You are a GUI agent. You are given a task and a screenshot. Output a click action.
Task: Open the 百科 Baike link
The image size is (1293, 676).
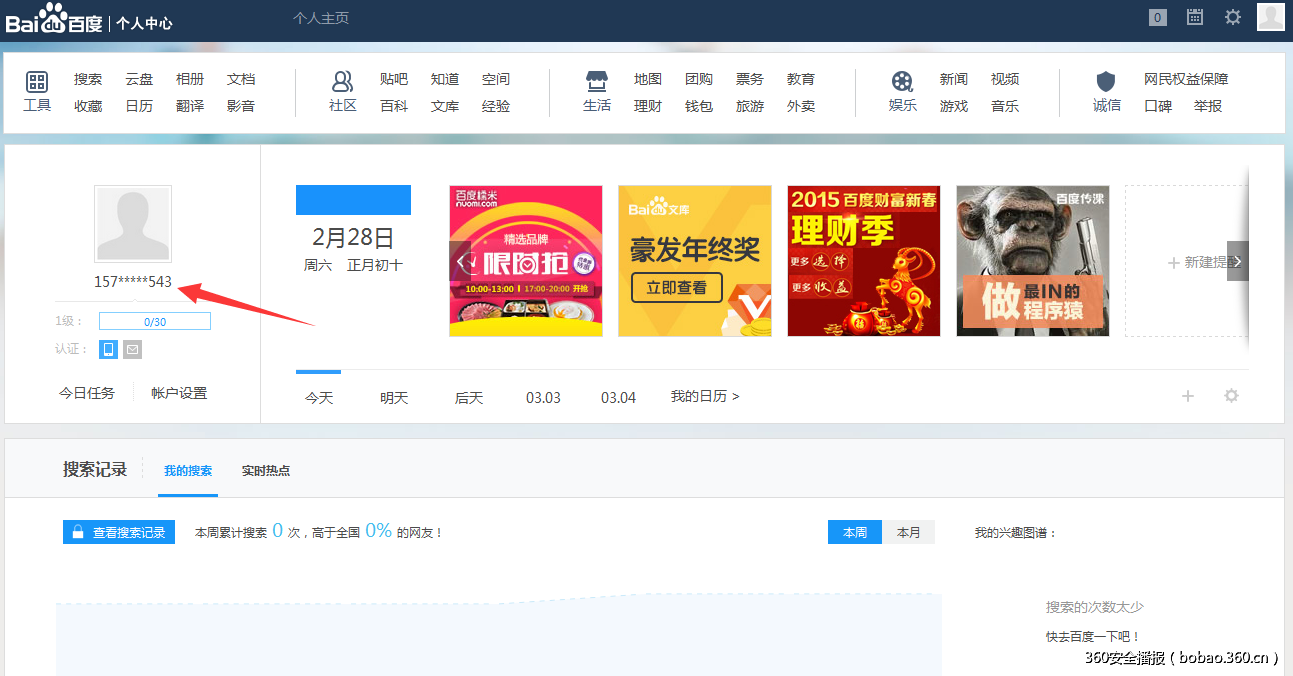(394, 106)
